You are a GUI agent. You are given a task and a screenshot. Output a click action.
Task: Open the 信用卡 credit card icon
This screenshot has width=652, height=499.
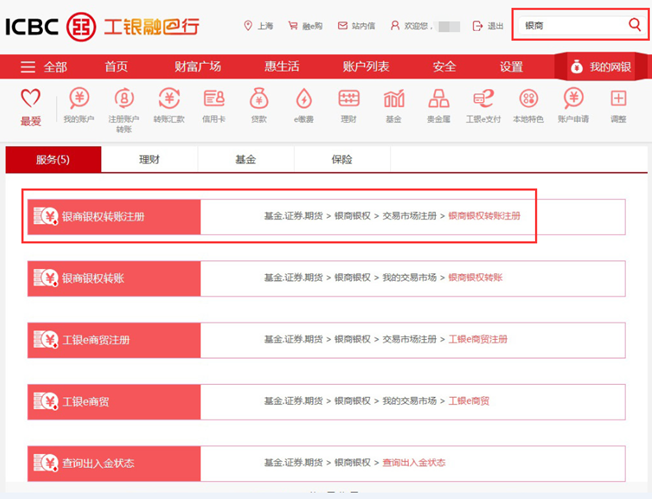click(214, 99)
